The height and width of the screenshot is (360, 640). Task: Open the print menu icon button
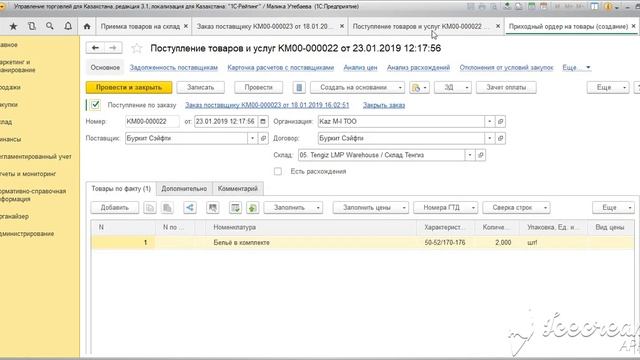coord(419,87)
